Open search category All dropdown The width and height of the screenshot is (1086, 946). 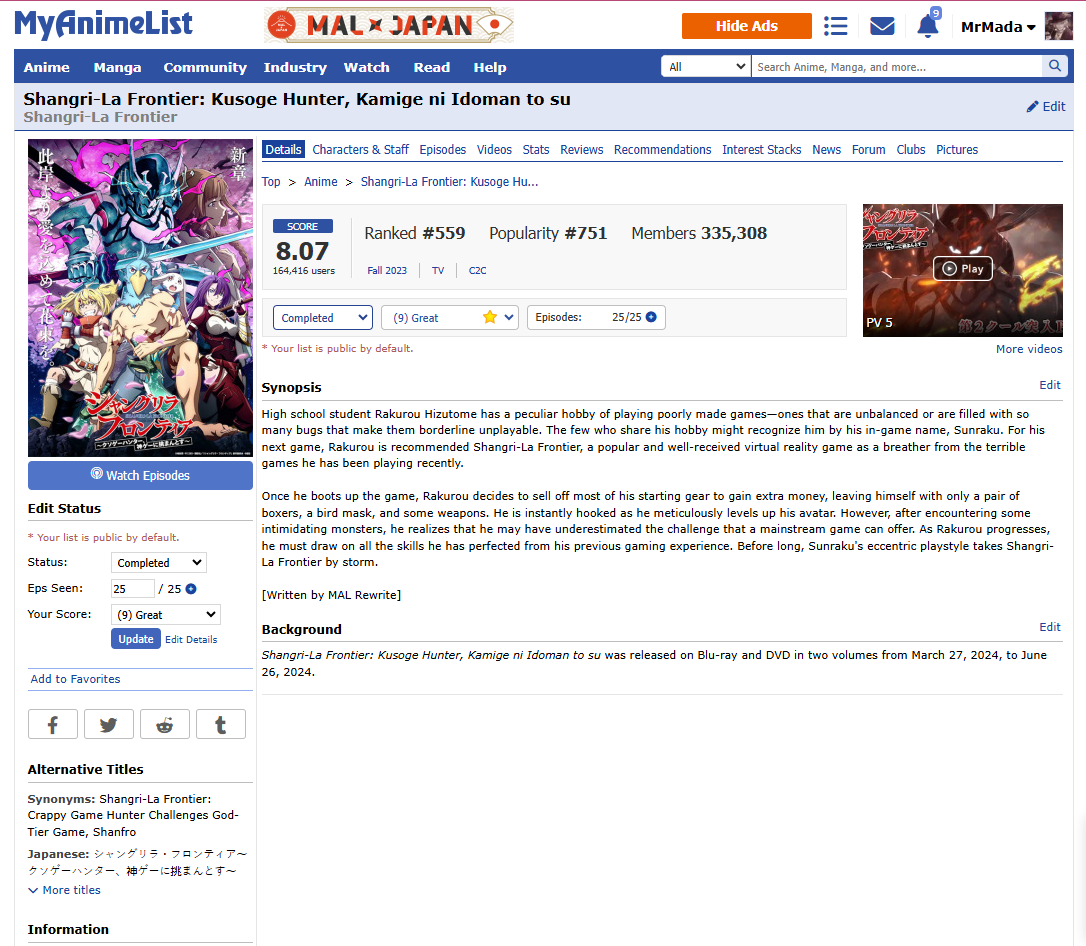coord(706,66)
